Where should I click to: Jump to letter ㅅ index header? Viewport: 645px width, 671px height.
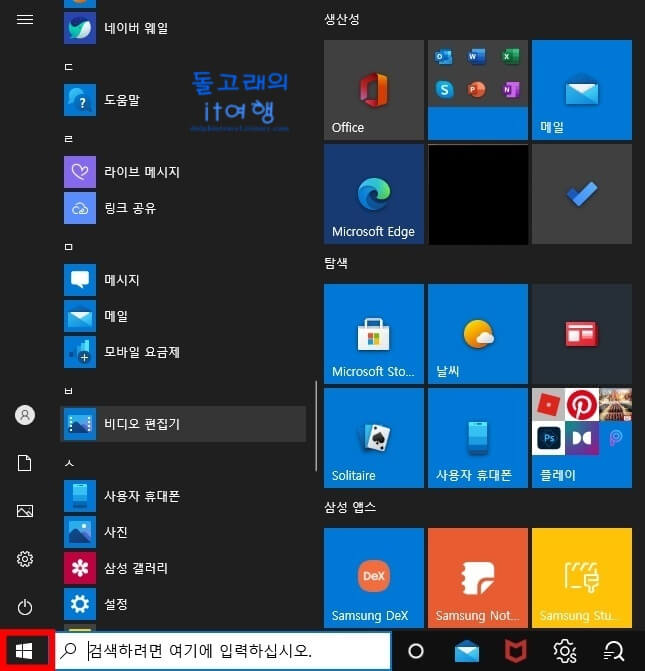[x=69, y=463]
